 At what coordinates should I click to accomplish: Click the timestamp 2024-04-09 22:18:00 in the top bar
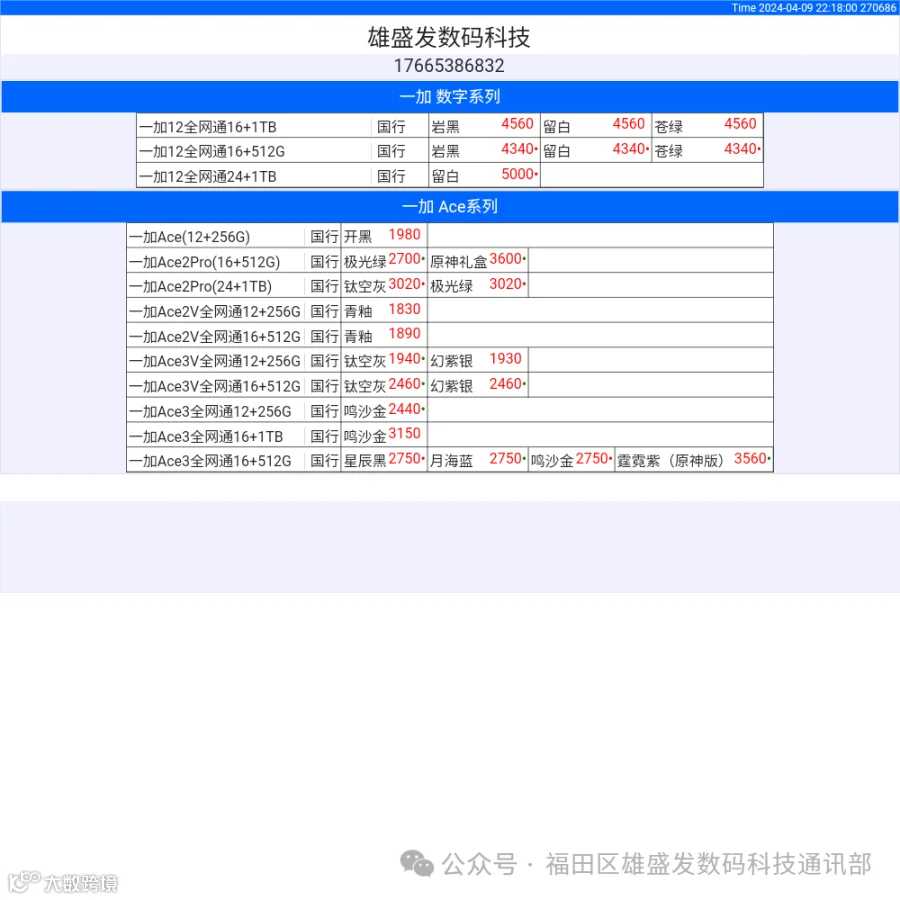pyautogui.click(x=807, y=7)
